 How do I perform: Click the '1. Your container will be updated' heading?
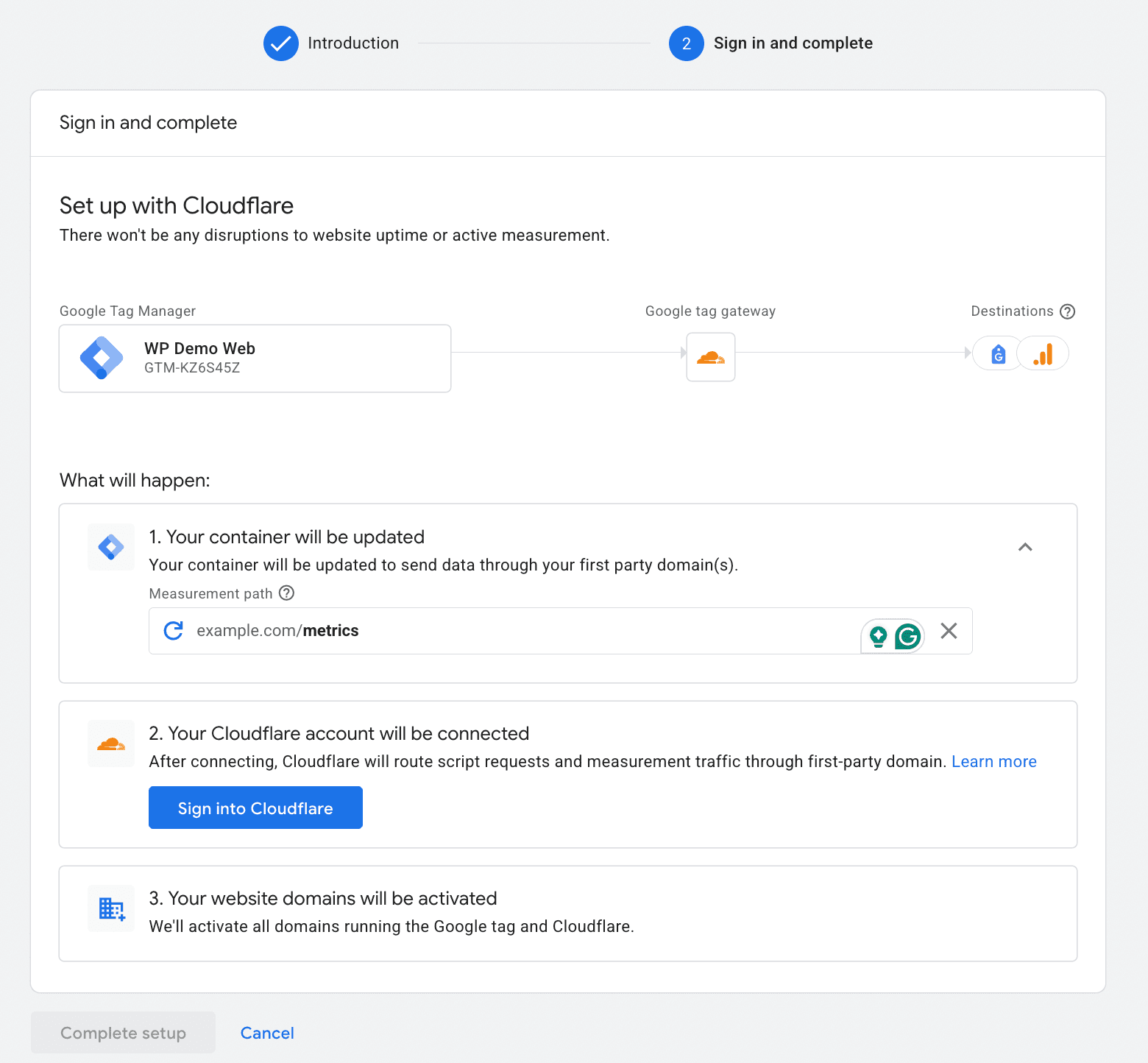coord(286,537)
